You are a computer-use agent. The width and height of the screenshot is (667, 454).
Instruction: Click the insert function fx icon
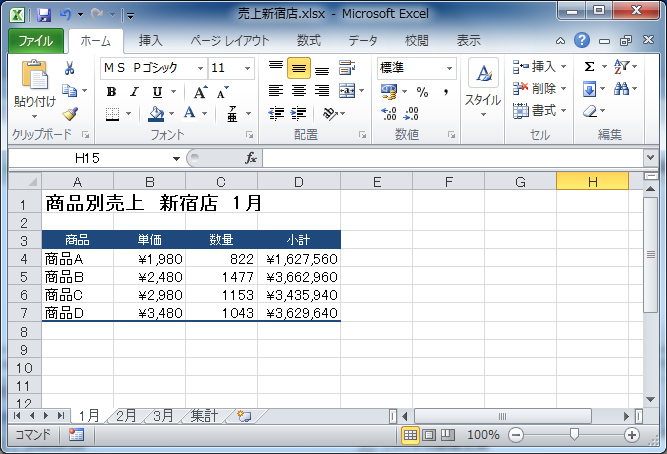[251, 158]
